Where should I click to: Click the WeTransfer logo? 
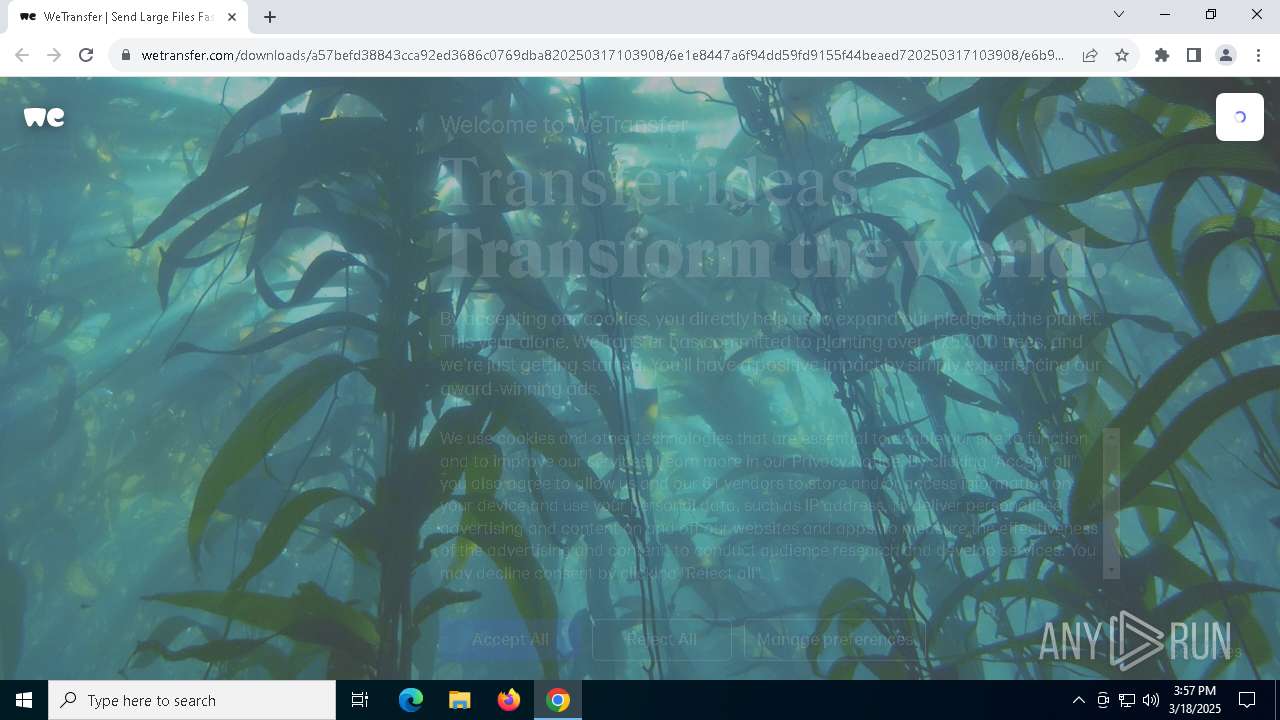coord(44,117)
